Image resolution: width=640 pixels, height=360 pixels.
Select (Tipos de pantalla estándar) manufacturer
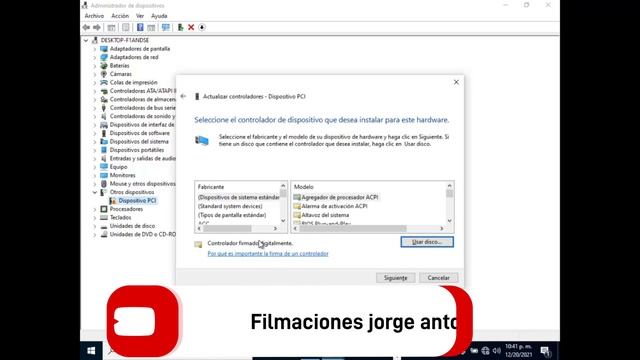click(232, 215)
